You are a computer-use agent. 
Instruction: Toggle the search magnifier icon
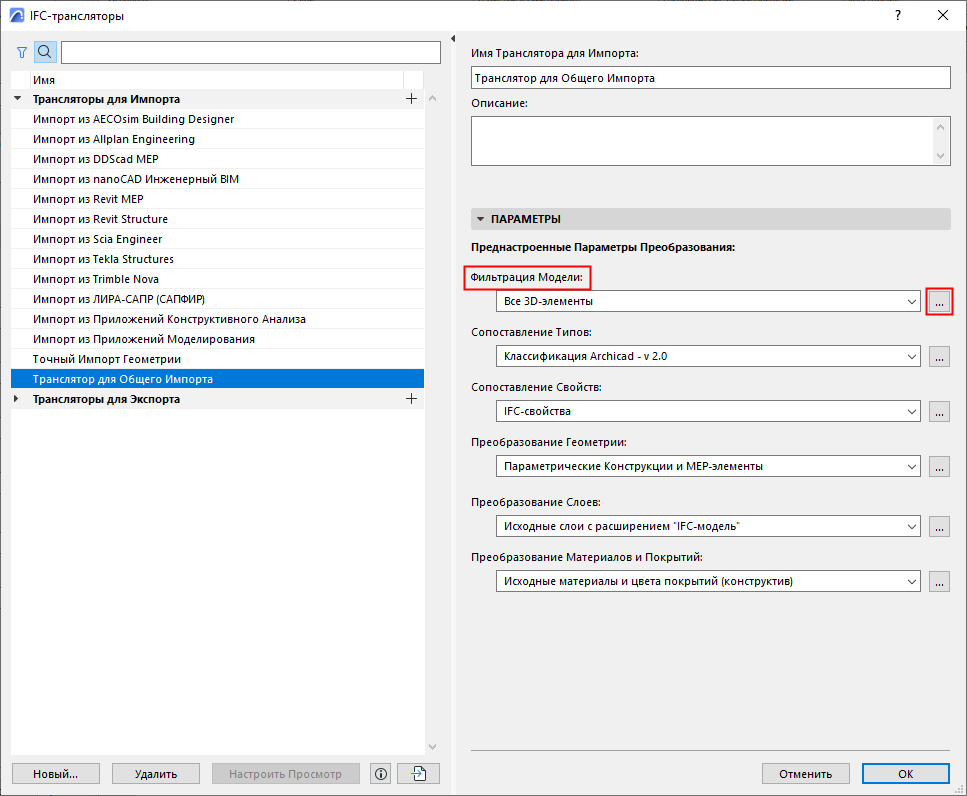coord(45,52)
